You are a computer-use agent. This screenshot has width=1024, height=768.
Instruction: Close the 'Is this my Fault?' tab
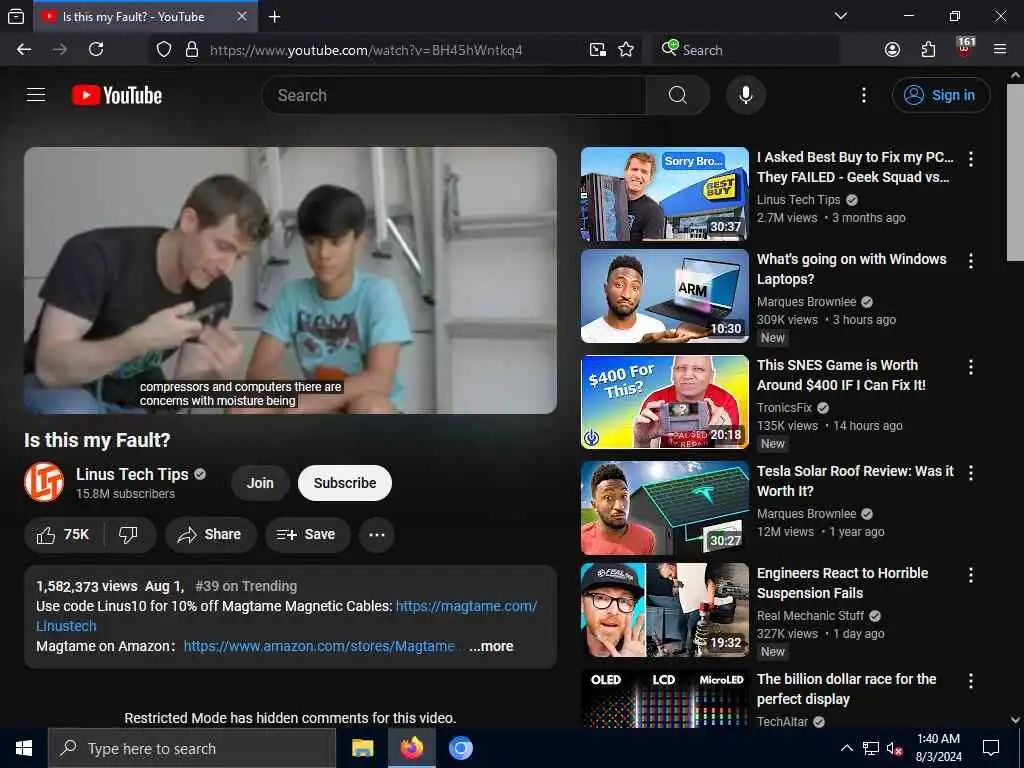coord(242,16)
